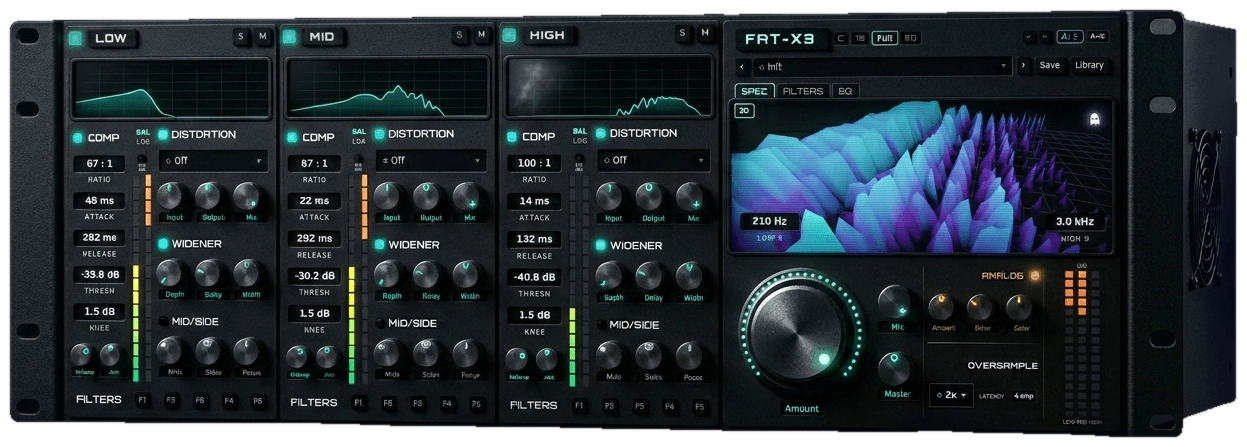Click the HIGH band -40.8 dB threshold field

coord(534,277)
